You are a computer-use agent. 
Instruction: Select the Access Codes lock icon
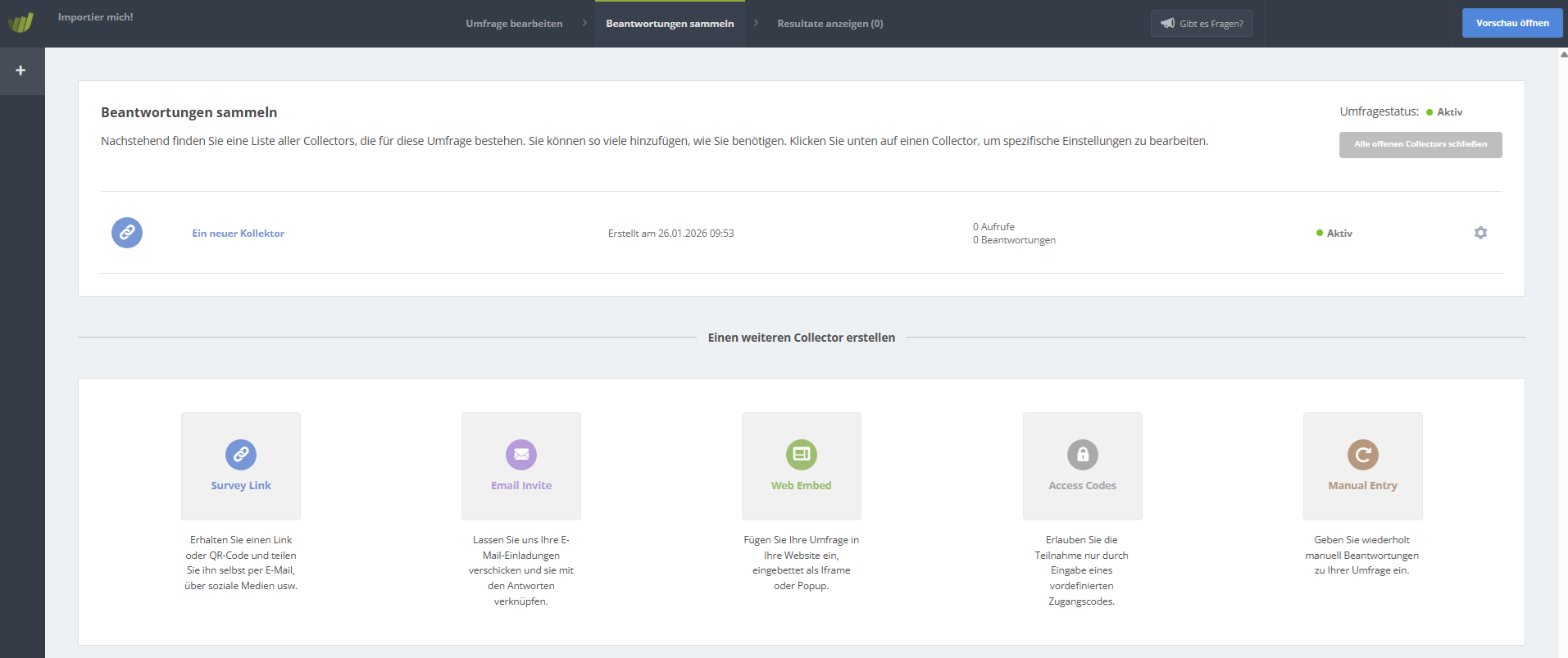click(x=1082, y=455)
